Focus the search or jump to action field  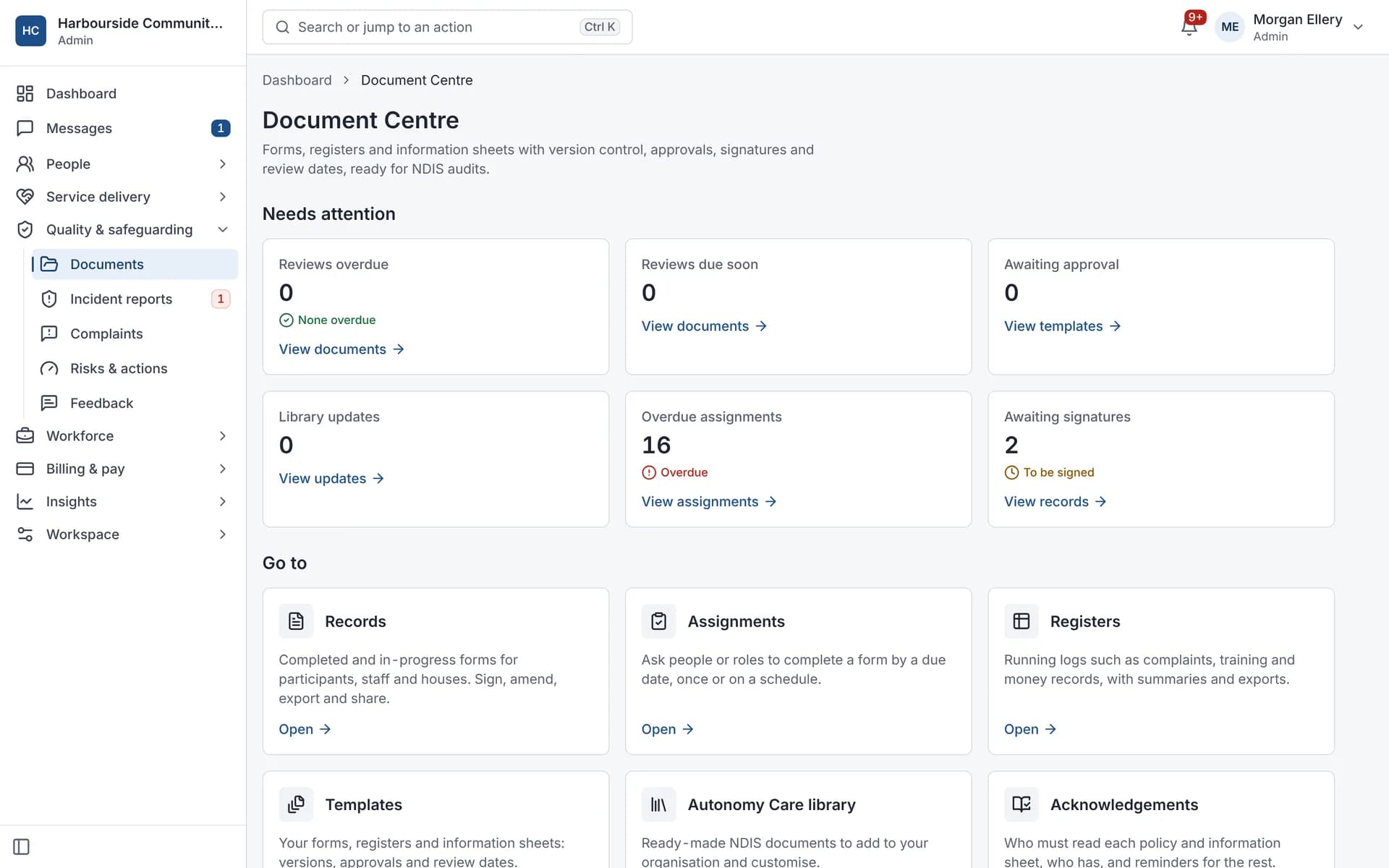[447, 27]
